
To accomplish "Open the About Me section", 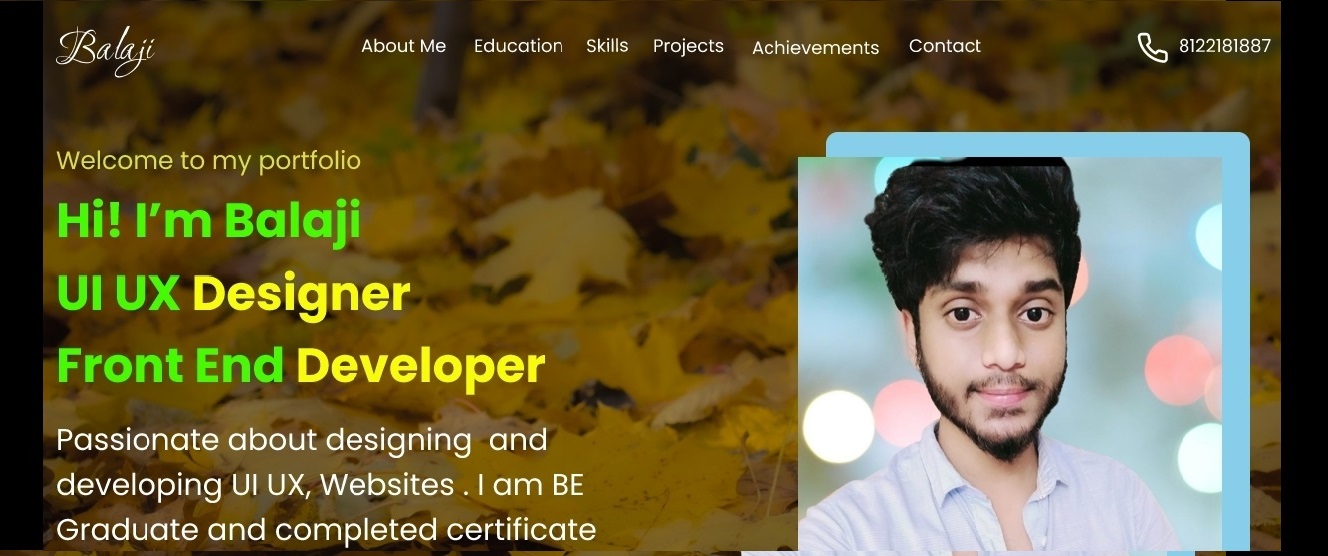I will 403,46.
